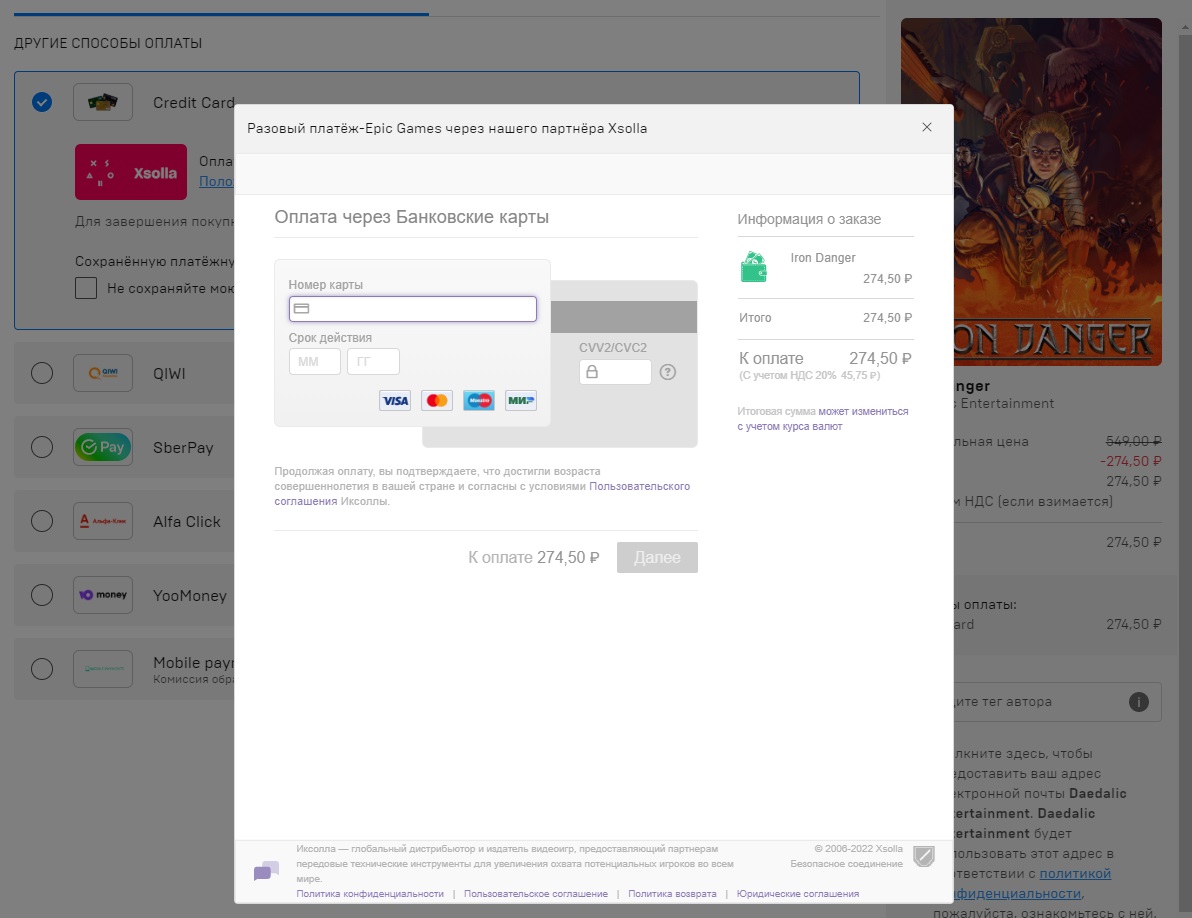
Task: Click the Mastercard logo
Action: coord(437,400)
